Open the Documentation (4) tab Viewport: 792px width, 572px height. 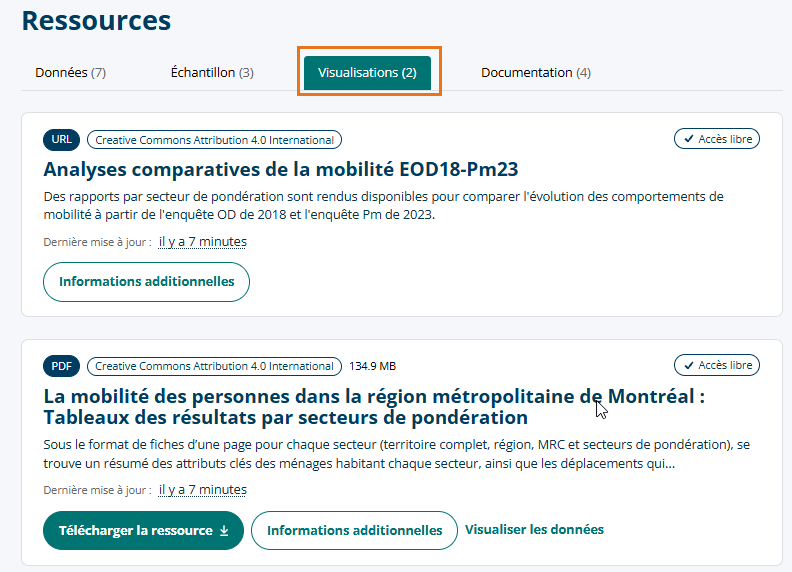tap(536, 73)
